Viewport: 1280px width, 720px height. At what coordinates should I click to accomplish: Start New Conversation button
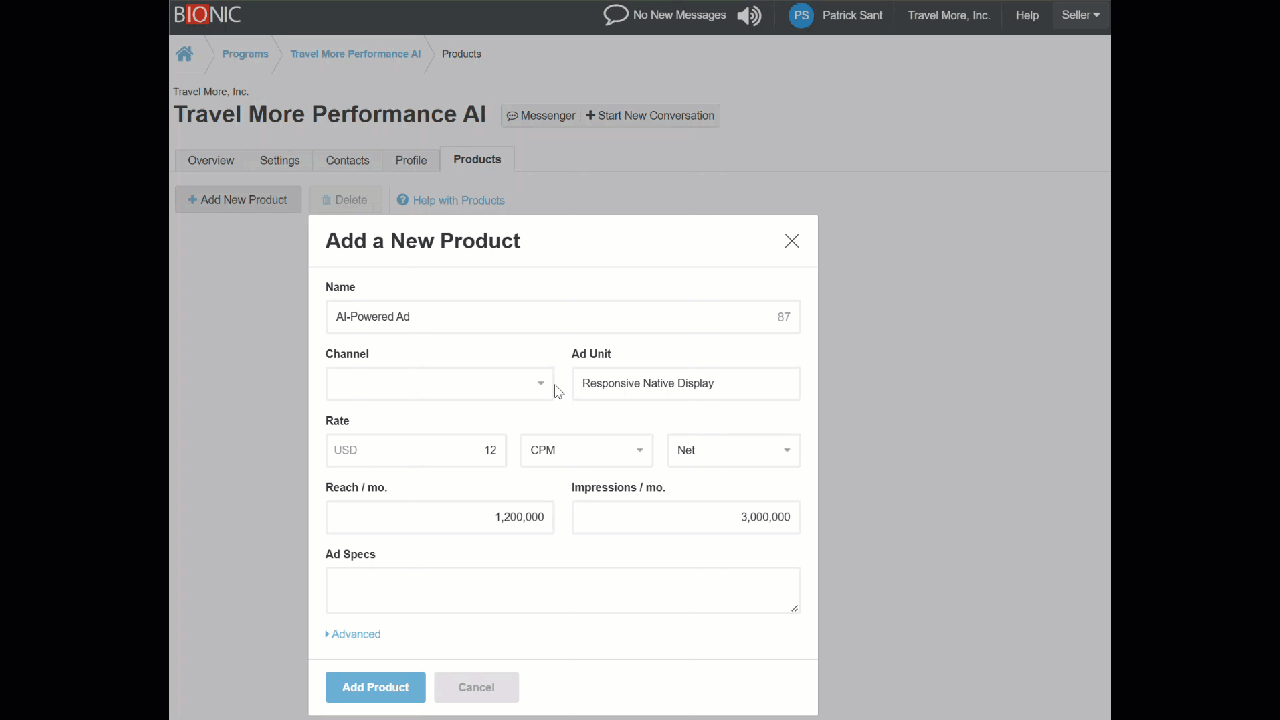pyautogui.click(x=650, y=116)
